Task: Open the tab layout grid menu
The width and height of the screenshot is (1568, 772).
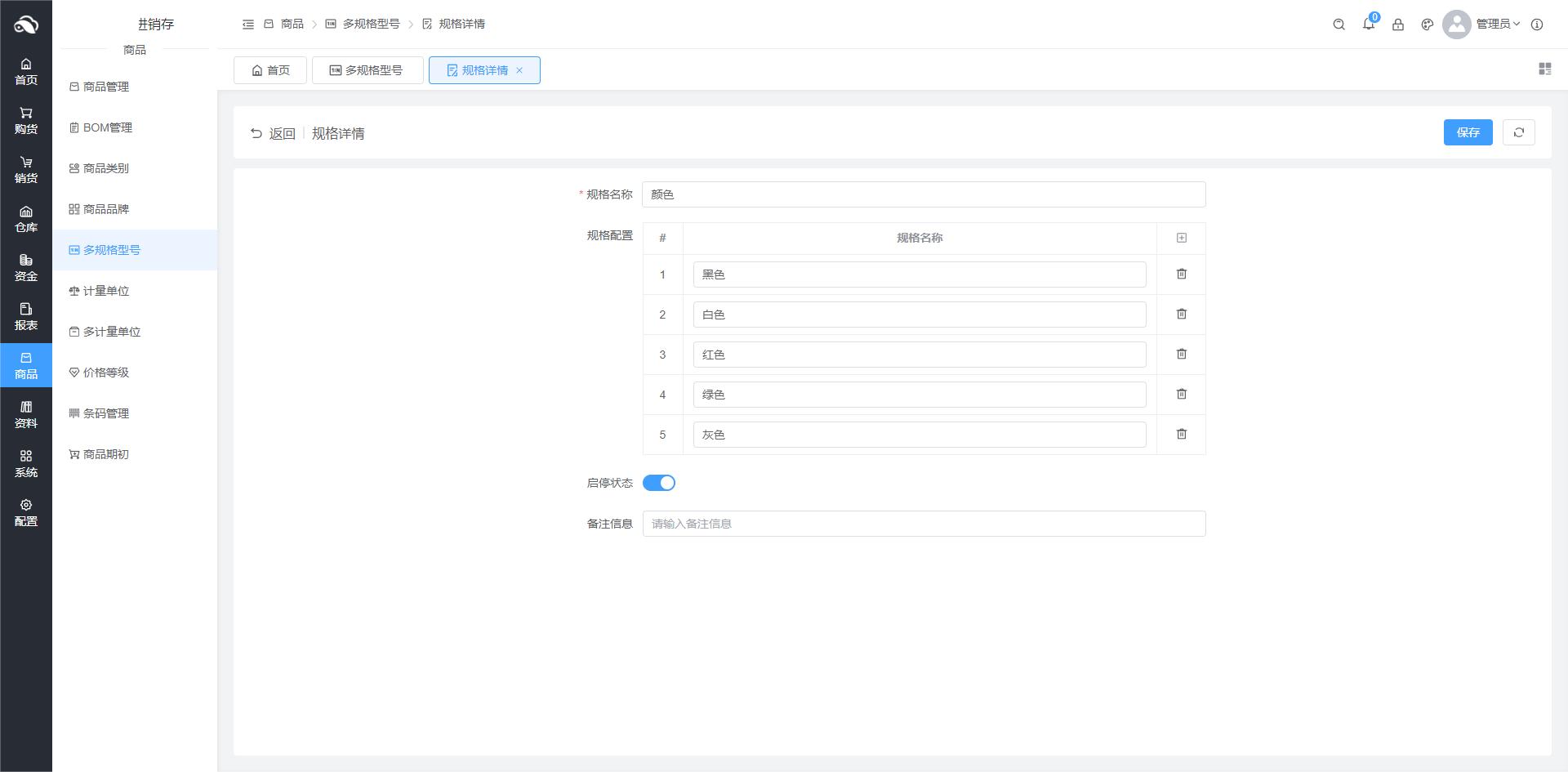Action: pos(1544,69)
